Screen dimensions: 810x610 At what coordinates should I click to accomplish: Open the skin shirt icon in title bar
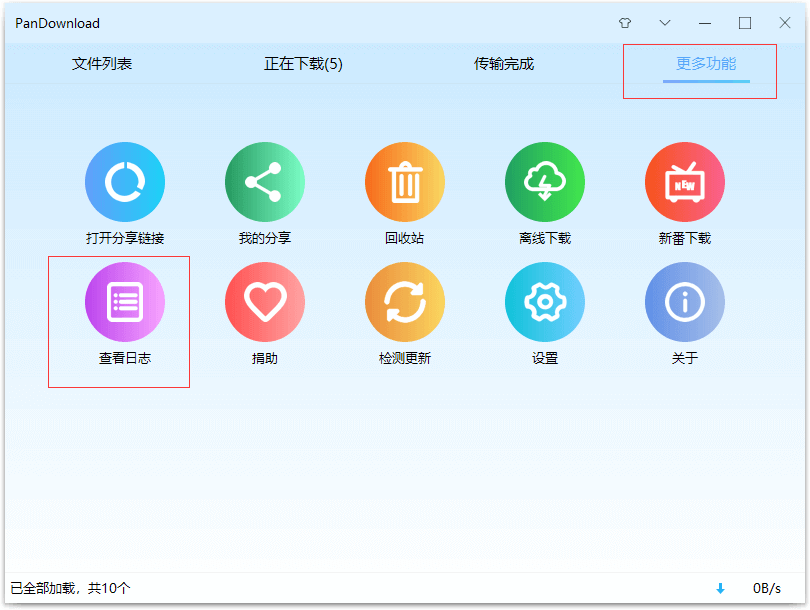pos(625,23)
